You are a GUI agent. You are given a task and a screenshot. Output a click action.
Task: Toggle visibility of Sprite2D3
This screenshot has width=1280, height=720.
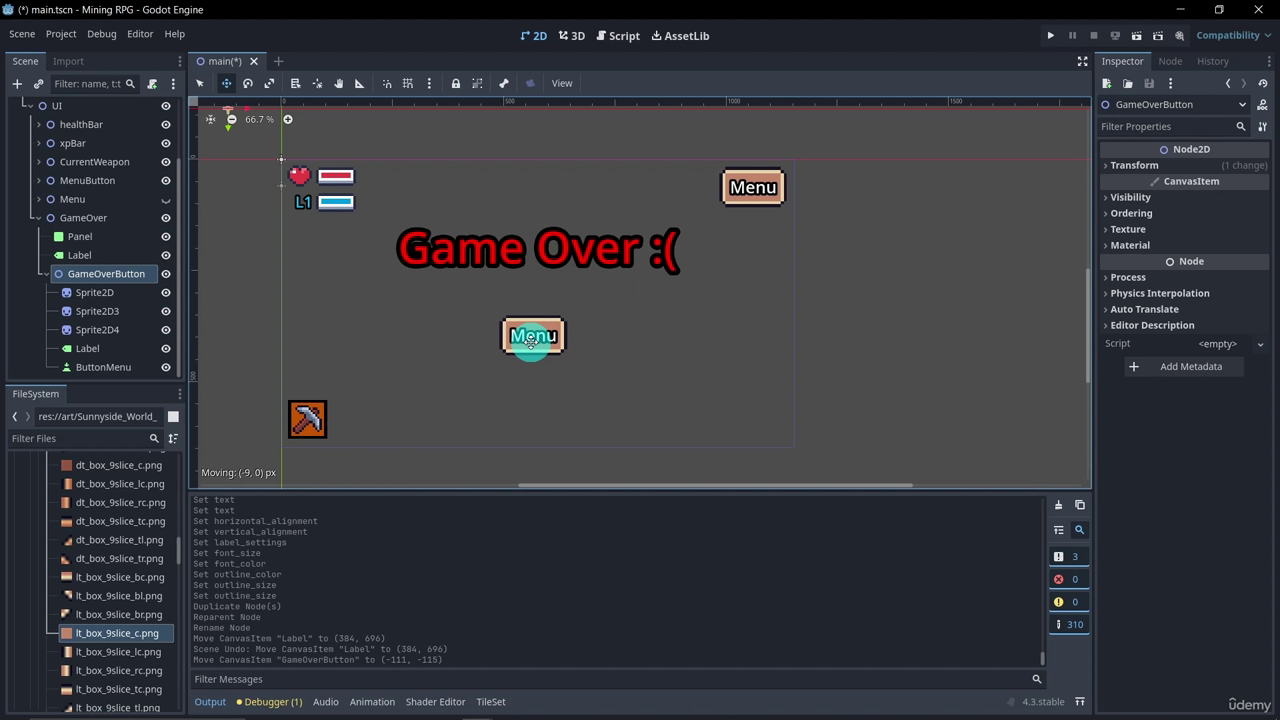point(166,311)
